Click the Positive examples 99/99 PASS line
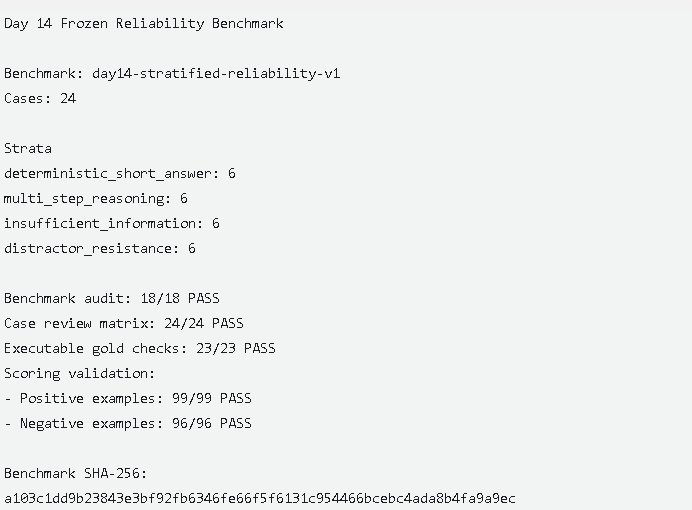 click(x=128, y=398)
